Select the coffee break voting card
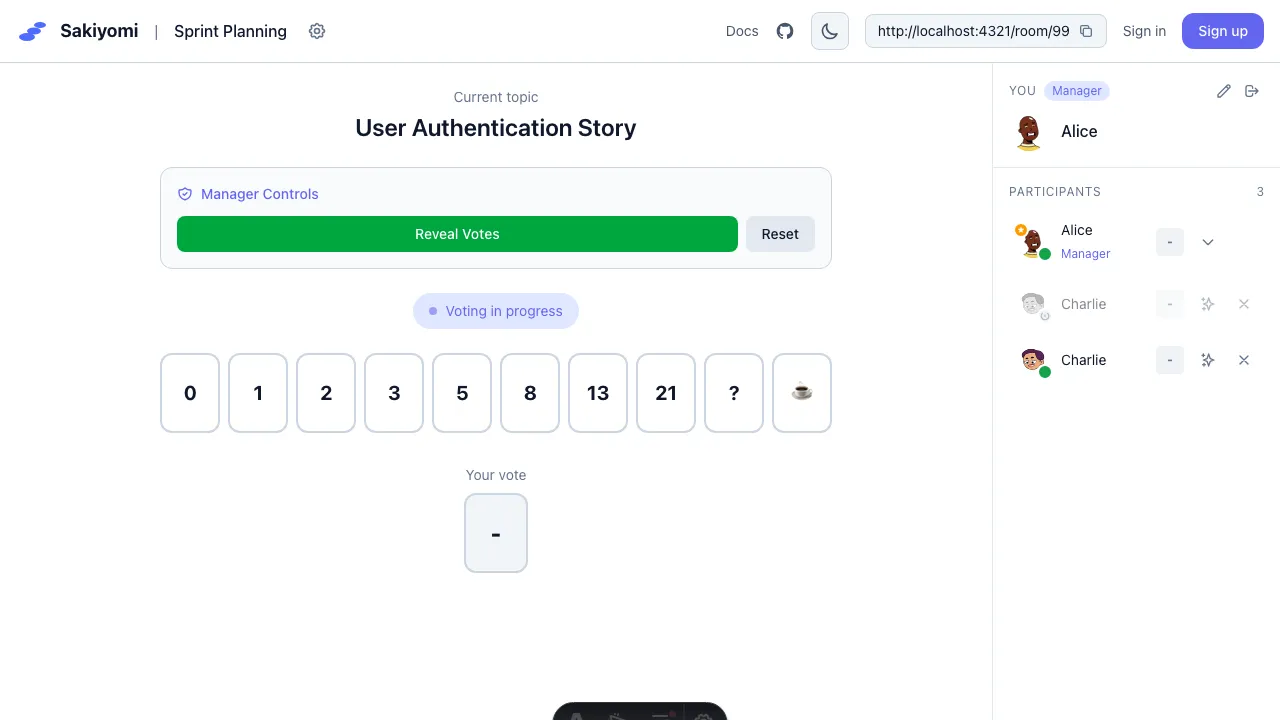The image size is (1280, 720). click(x=801, y=393)
